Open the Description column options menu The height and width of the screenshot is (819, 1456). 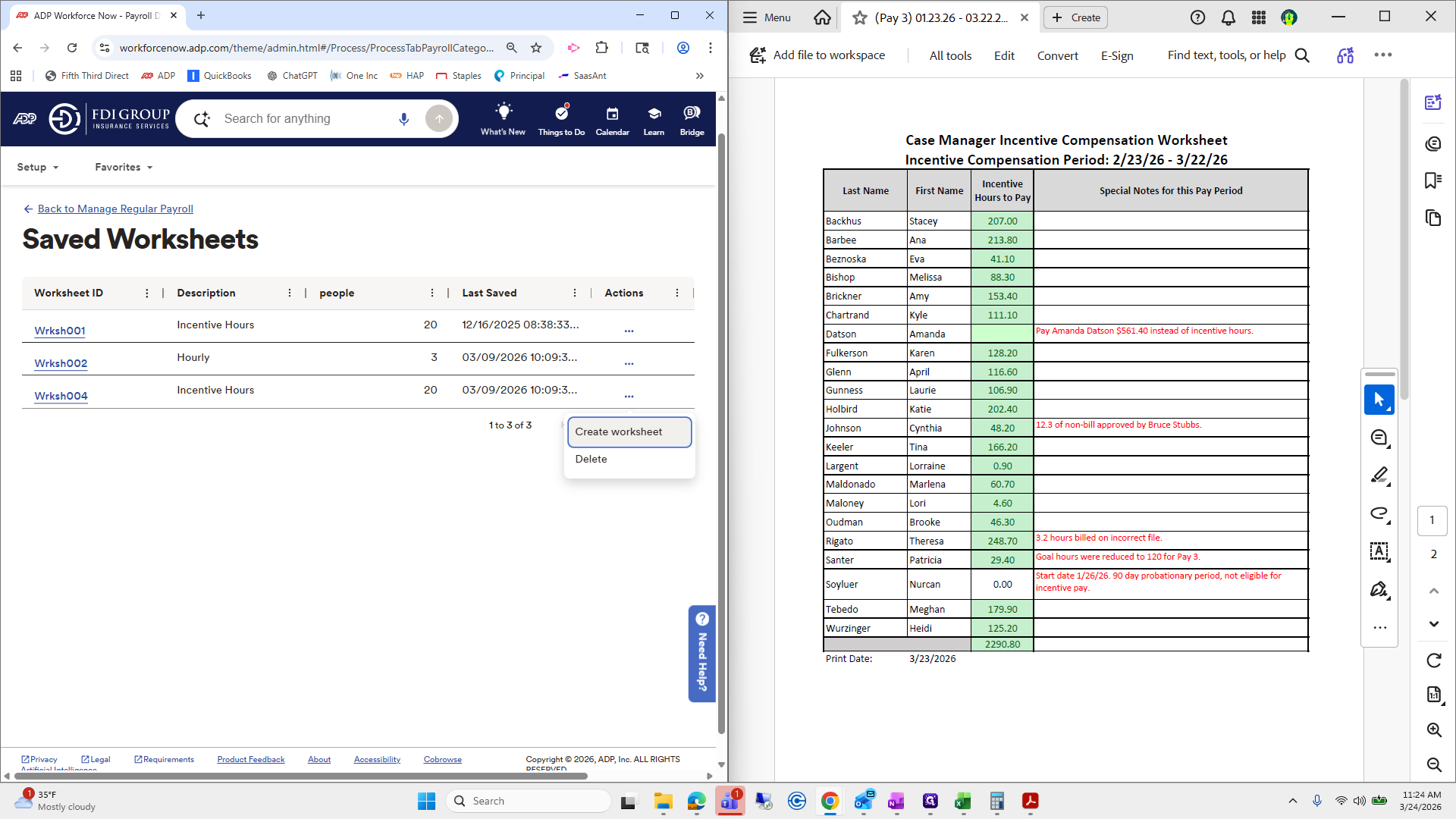tap(290, 293)
